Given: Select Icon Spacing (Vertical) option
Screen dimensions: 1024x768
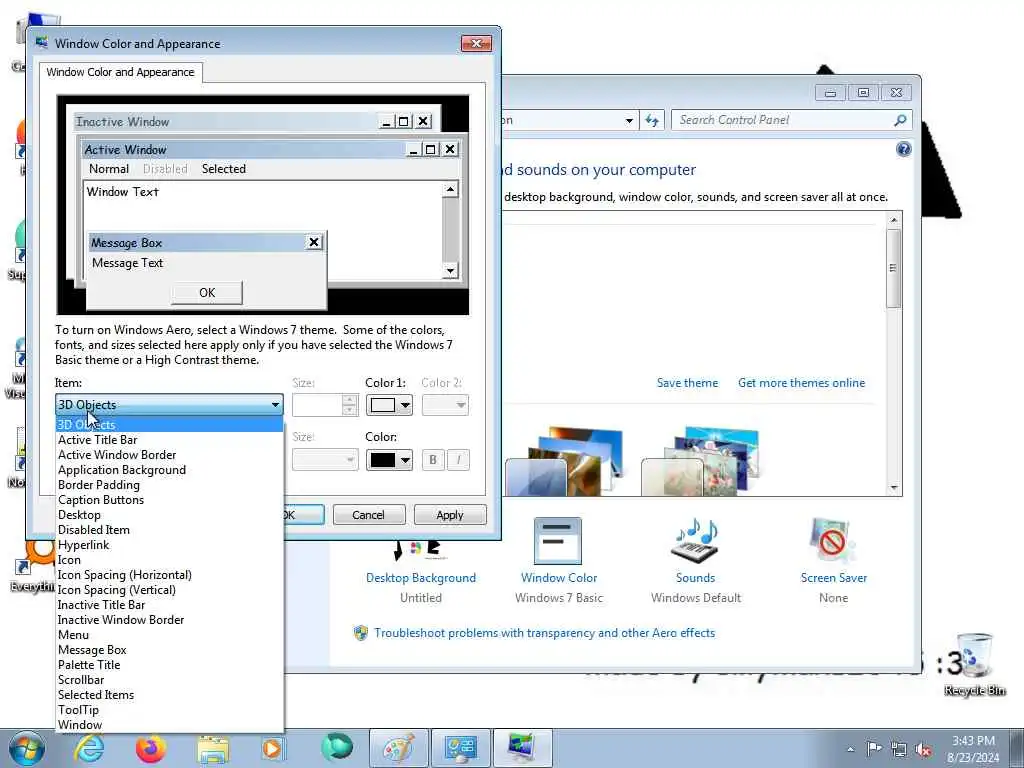Looking at the screenshot, I should [x=170, y=590].
